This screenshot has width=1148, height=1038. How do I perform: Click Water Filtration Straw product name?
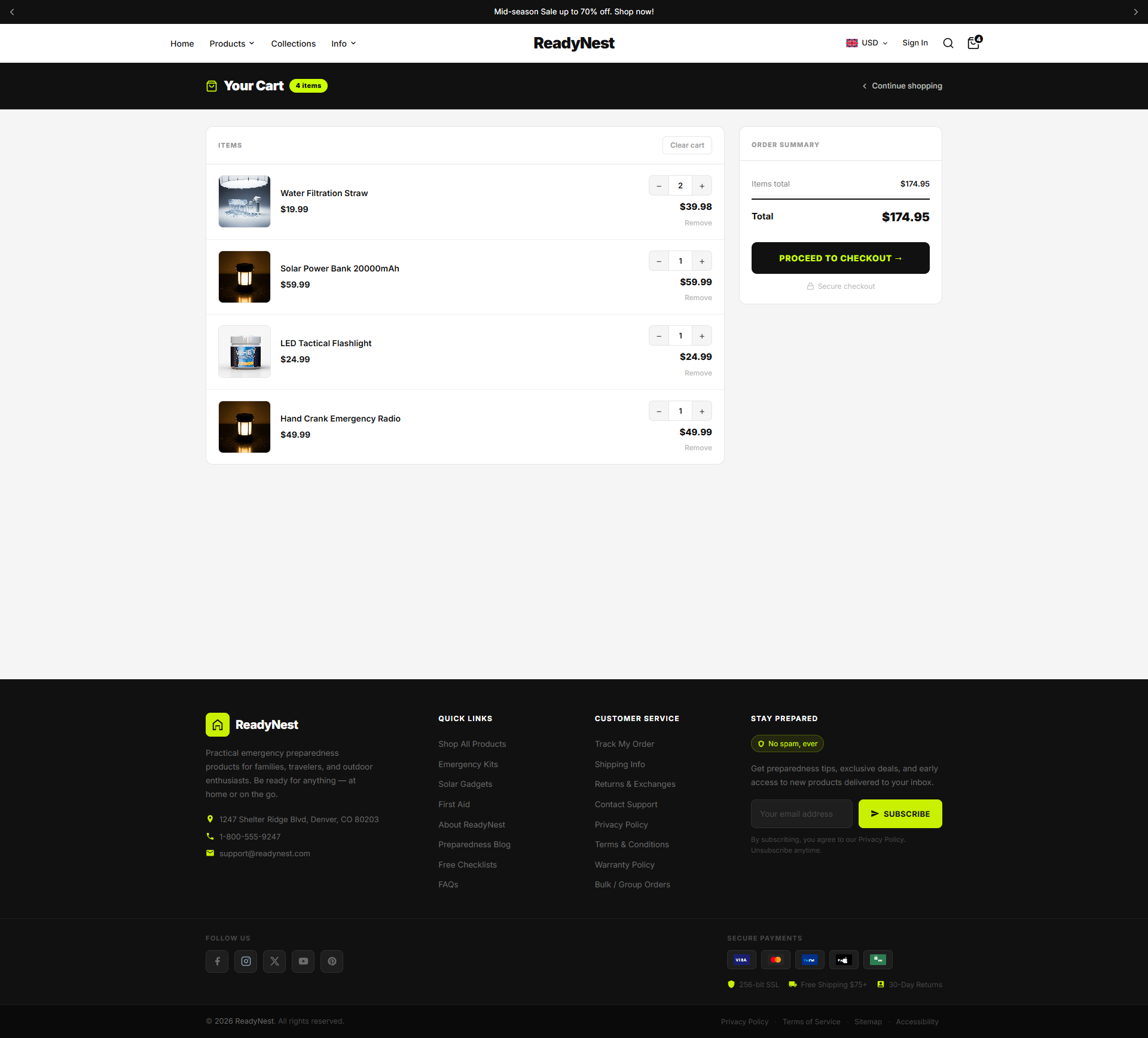click(324, 193)
